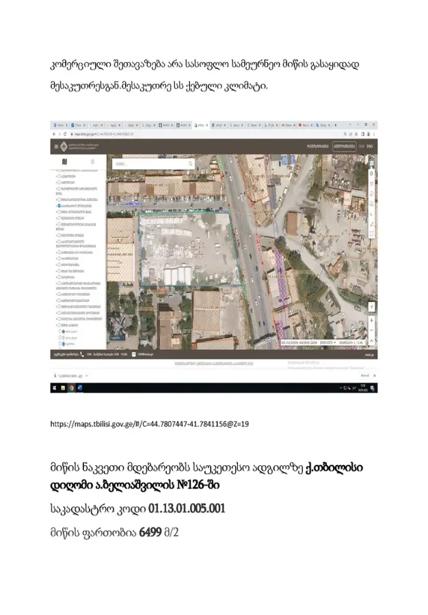Select the first sub-layer radio under last group
Screen dimensions: 428x615
[64, 331]
